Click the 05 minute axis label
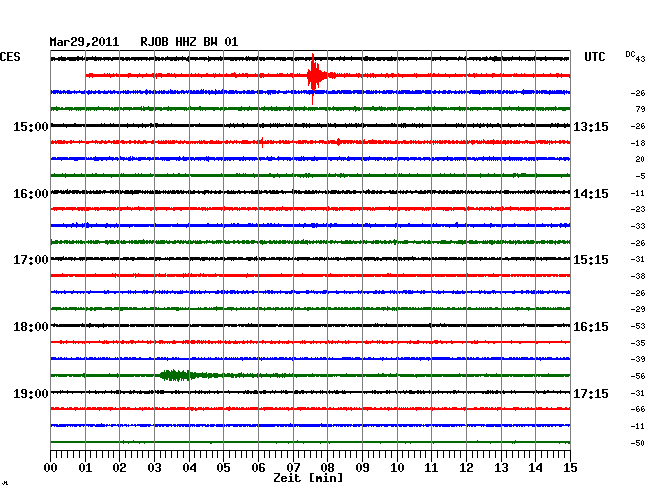650x494 pixels. pos(223,468)
